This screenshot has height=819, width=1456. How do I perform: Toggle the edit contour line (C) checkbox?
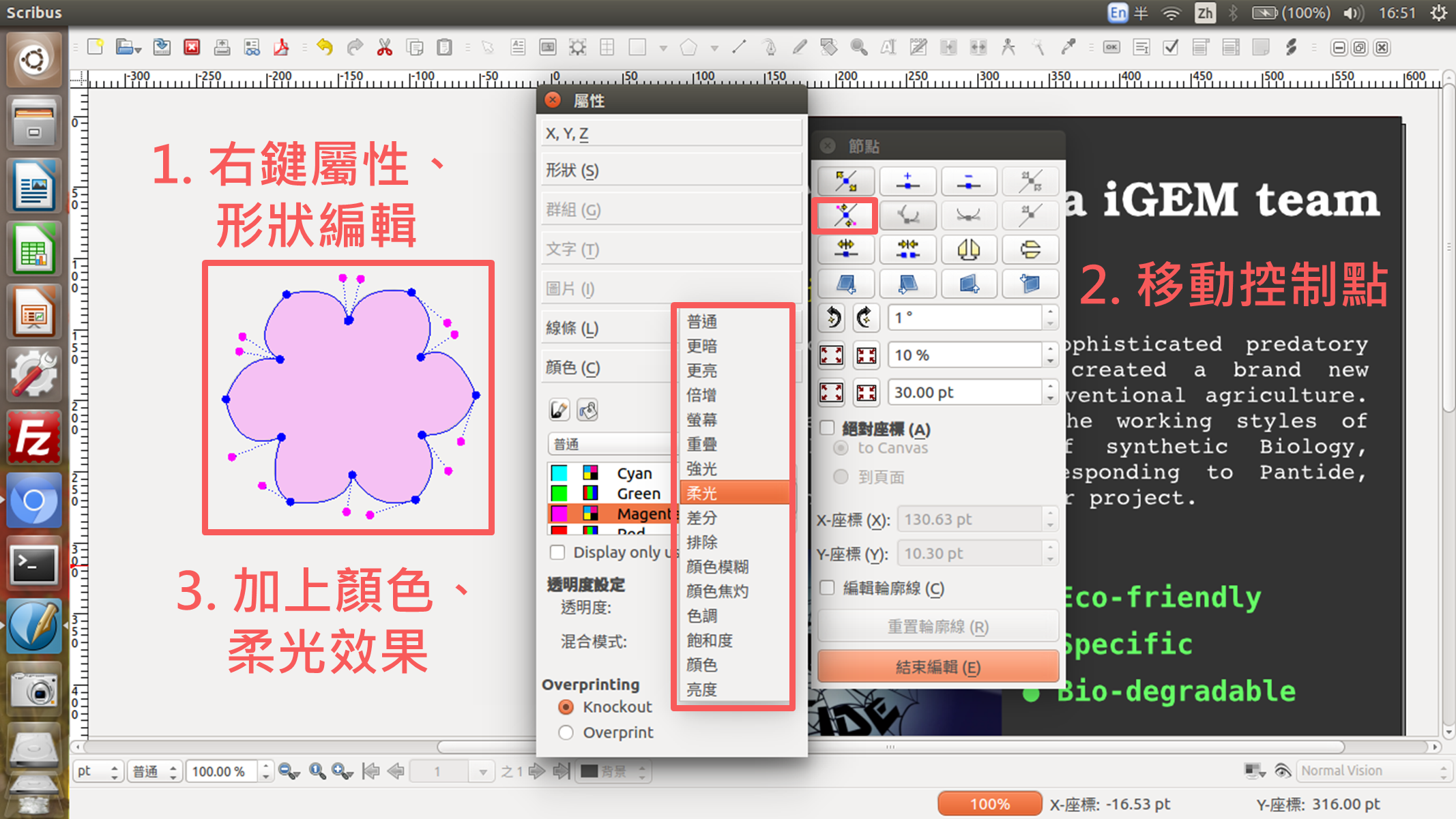[827, 587]
